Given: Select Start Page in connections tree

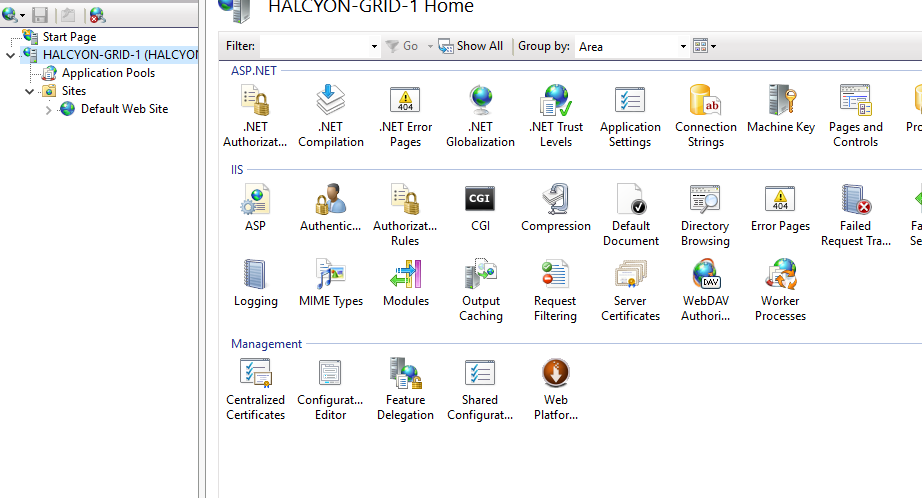Looking at the screenshot, I should [x=69, y=36].
